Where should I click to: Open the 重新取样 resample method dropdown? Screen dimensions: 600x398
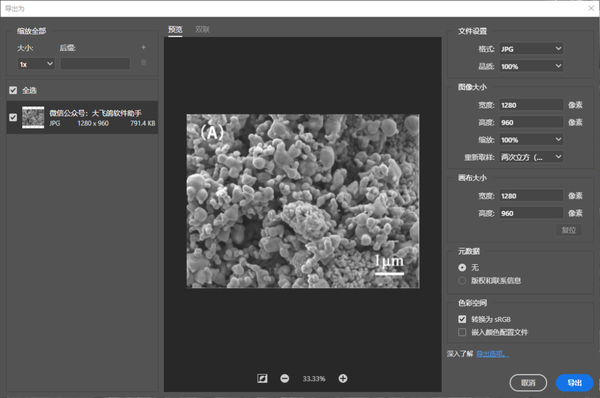pyautogui.click(x=531, y=157)
